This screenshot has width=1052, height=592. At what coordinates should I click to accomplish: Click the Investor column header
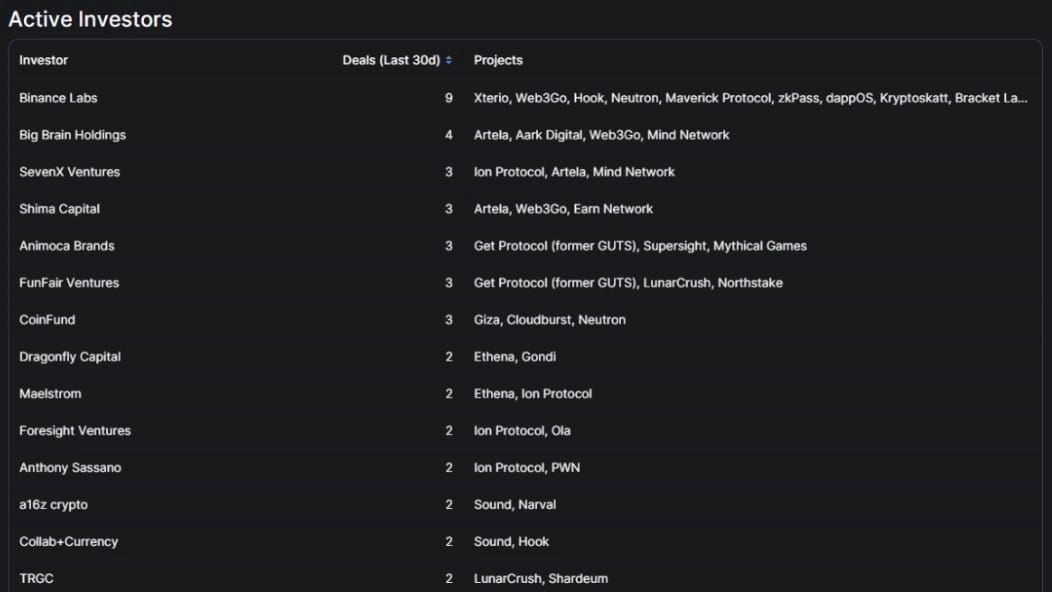point(44,60)
